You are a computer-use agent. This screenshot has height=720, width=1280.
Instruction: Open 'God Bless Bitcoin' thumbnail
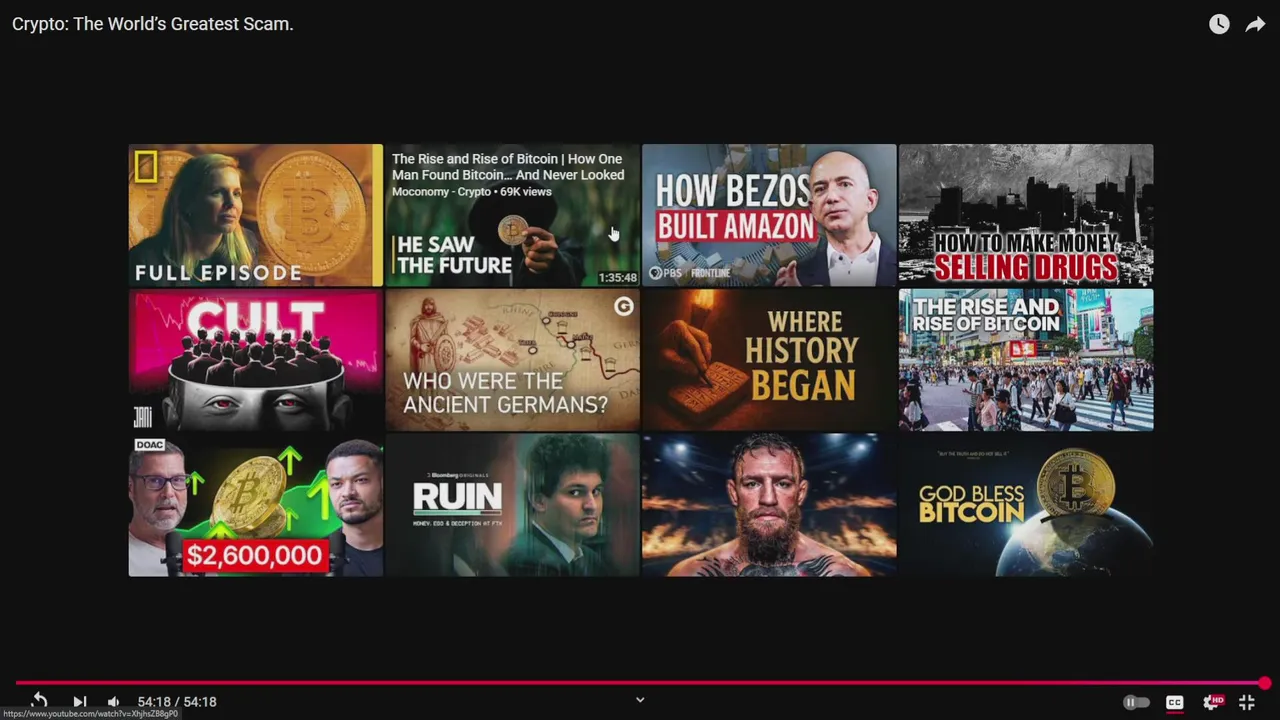coord(1026,505)
